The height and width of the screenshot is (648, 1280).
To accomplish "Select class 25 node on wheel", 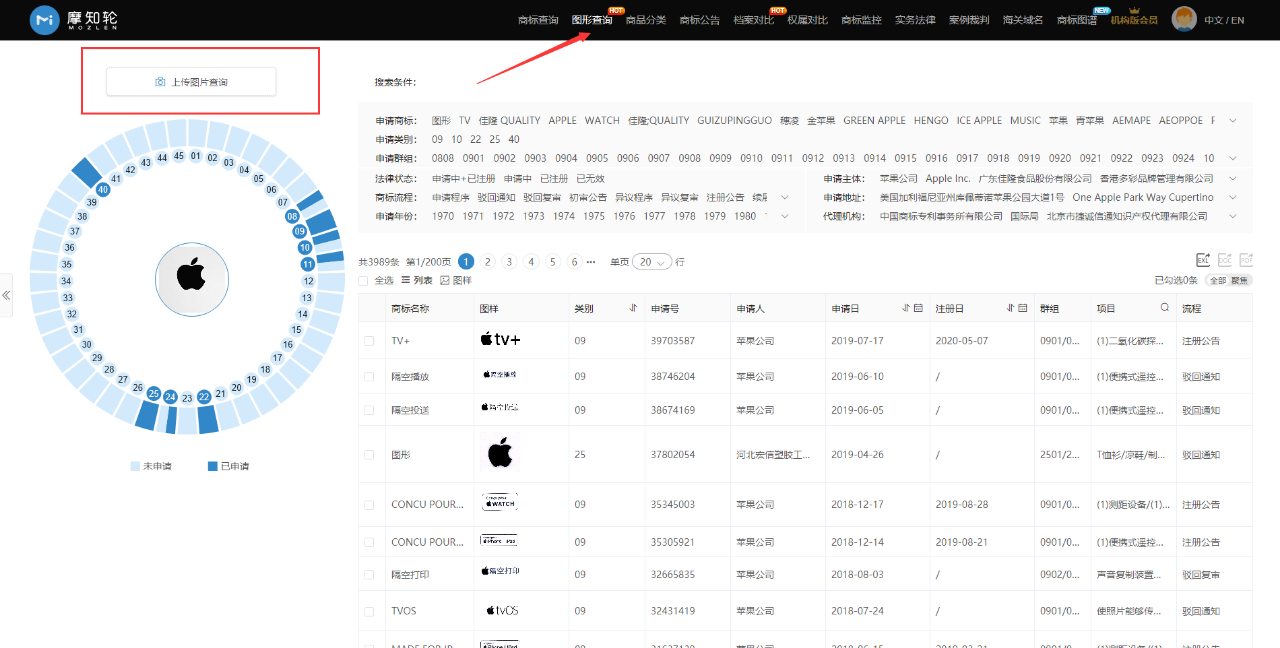I will coord(153,393).
